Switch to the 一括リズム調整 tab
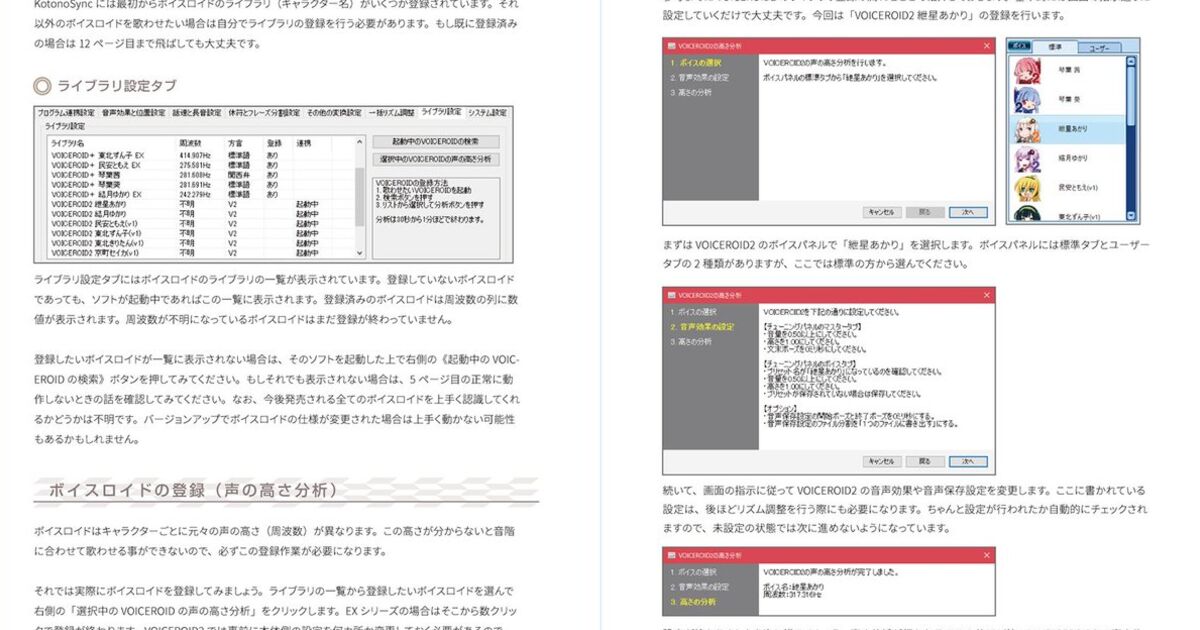The height and width of the screenshot is (630, 1200). click(391, 112)
